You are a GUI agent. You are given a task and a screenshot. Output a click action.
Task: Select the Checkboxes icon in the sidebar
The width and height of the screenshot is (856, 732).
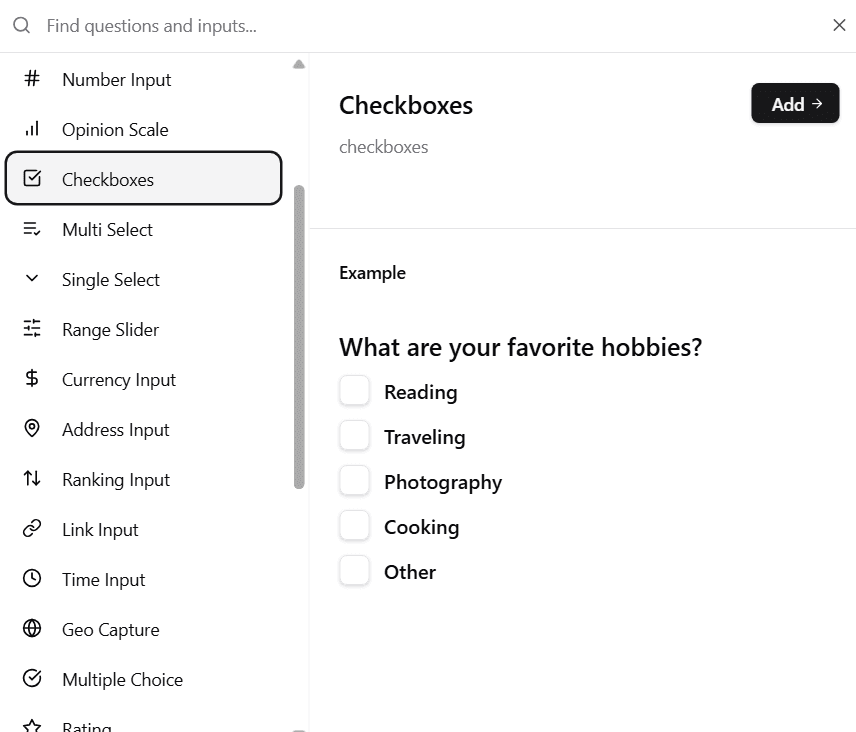tap(31, 180)
